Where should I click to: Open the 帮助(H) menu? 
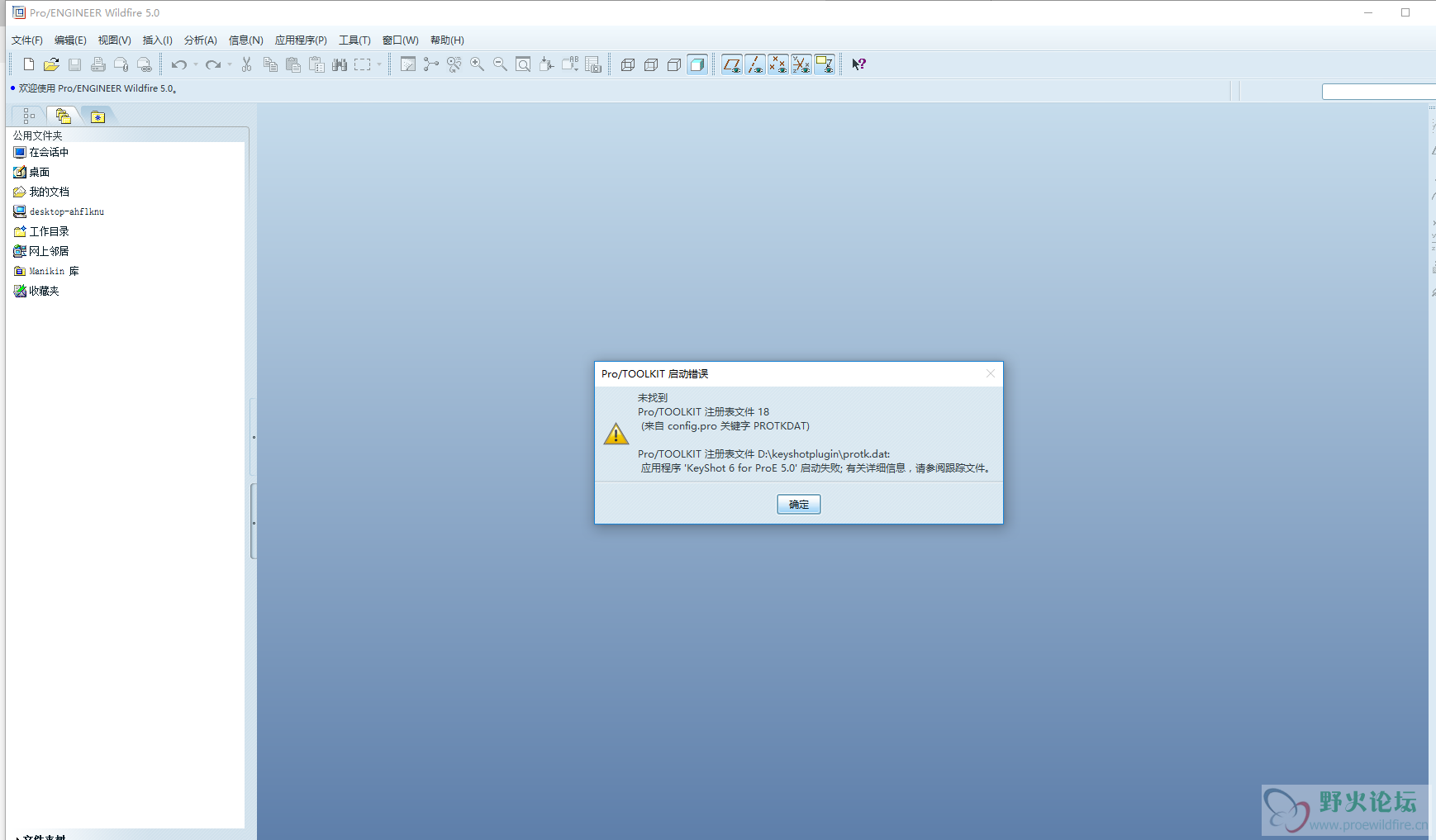447,40
